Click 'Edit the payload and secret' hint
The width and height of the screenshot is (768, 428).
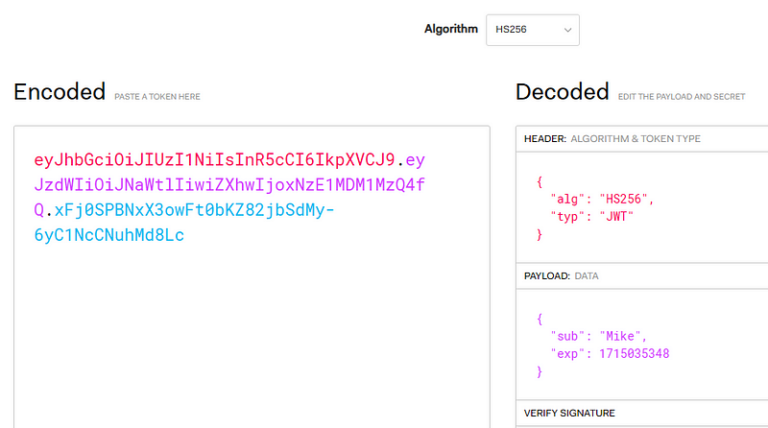pos(681,96)
